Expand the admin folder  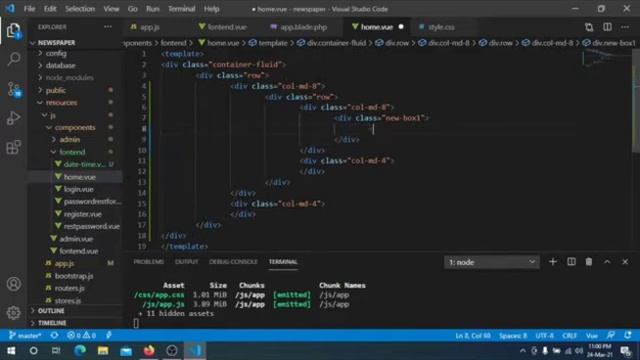(x=69, y=140)
